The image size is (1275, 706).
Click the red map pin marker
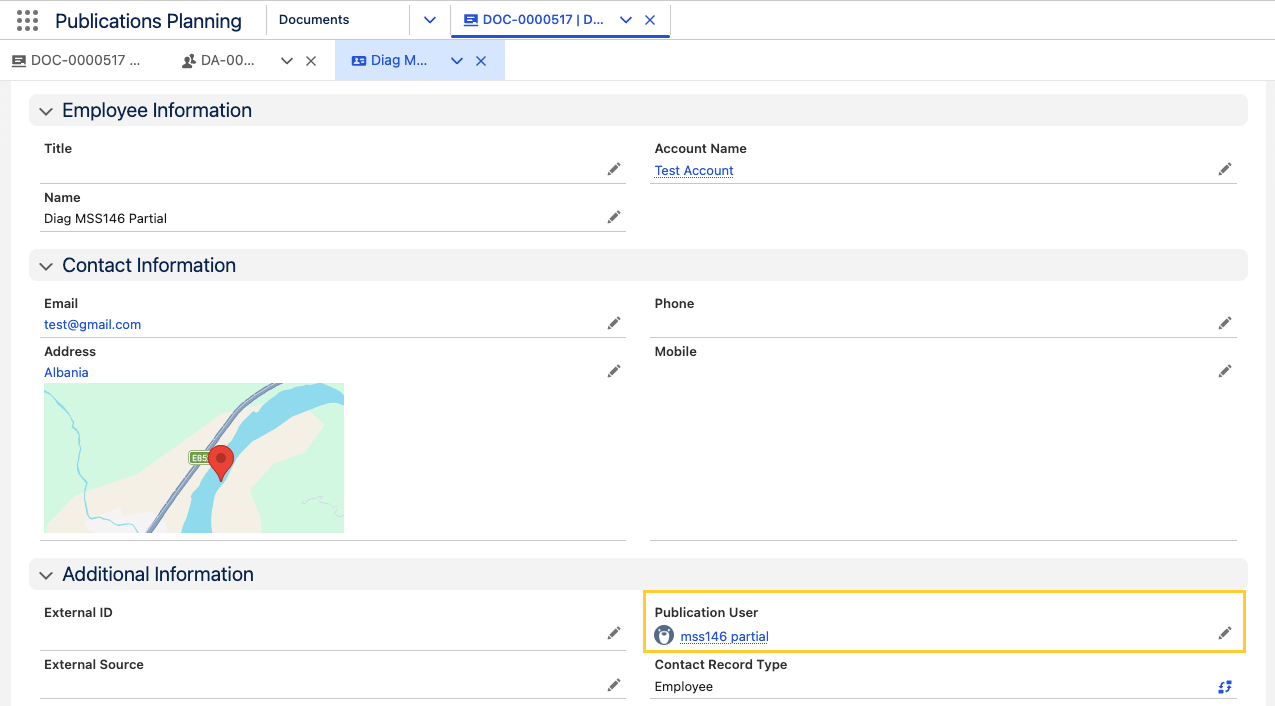point(221,463)
